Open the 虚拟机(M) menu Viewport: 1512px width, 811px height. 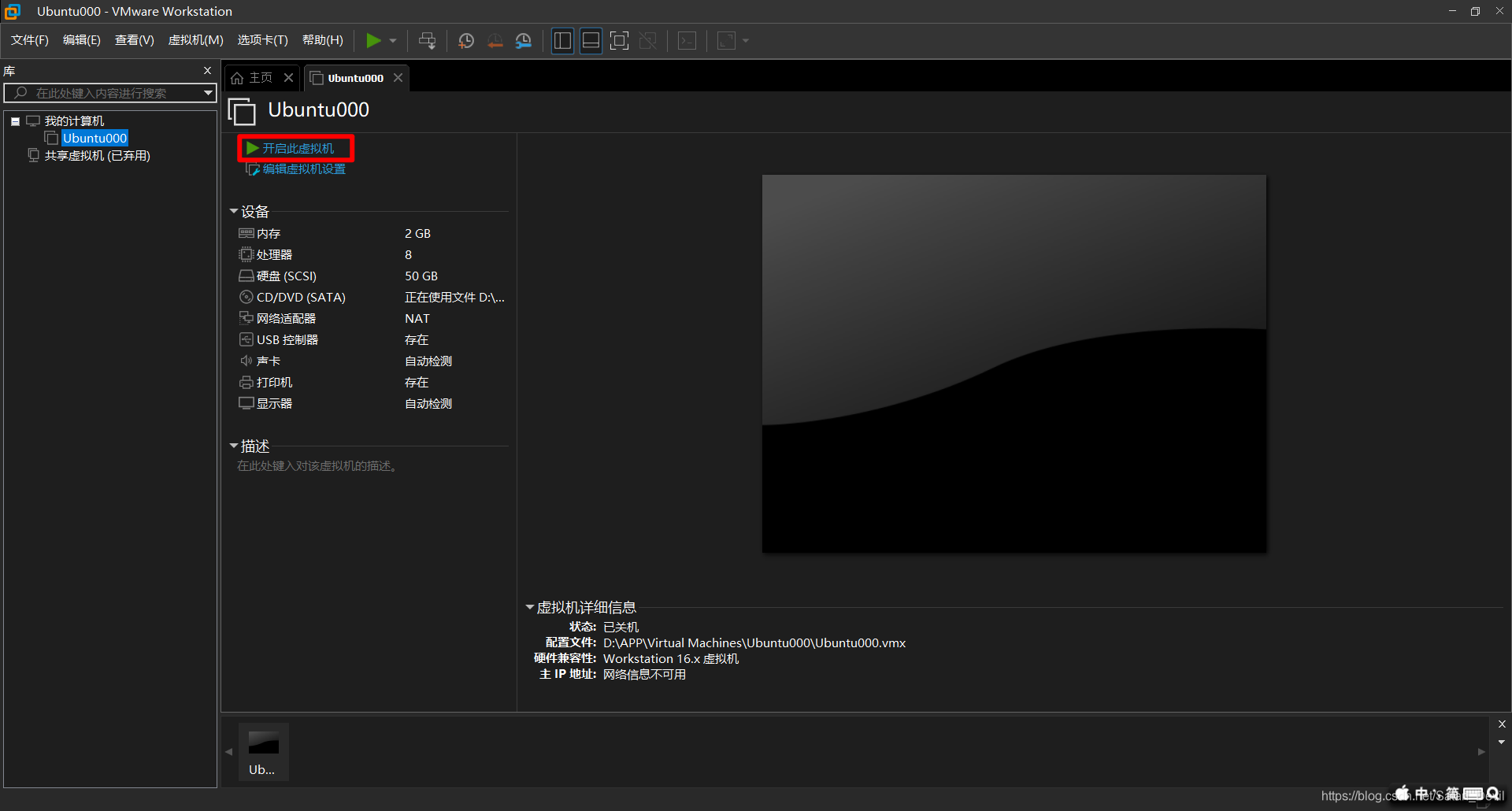(x=196, y=40)
